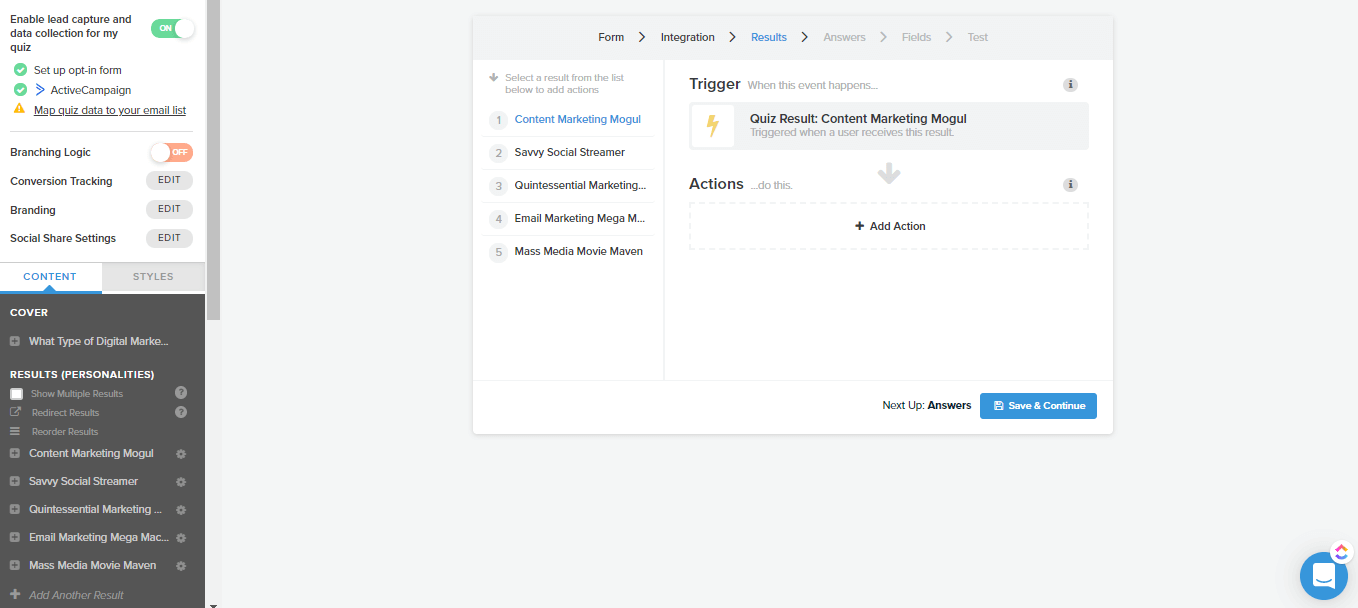This screenshot has width=1358, height=608.
Task: Enable the Branching Logic toggle
Action: click(171, 152)
